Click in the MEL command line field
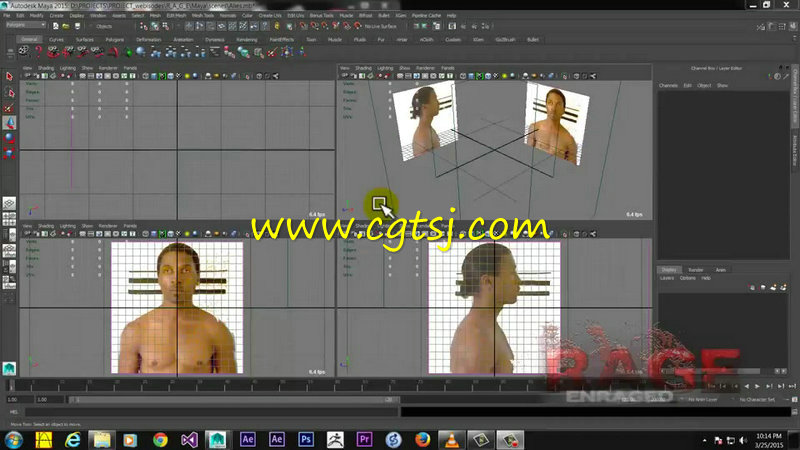800x450 pixels. click(211, 412)
